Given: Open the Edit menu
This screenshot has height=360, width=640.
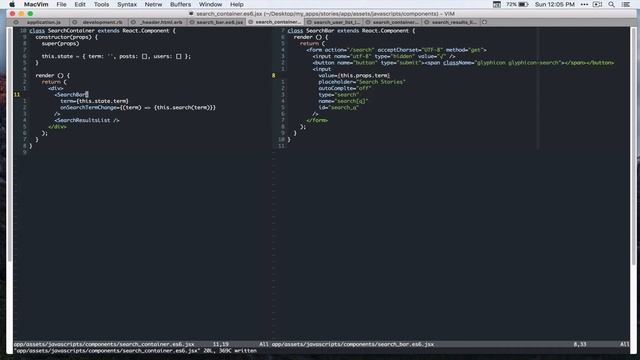Looking at the screenshot, I should [80, 4].
